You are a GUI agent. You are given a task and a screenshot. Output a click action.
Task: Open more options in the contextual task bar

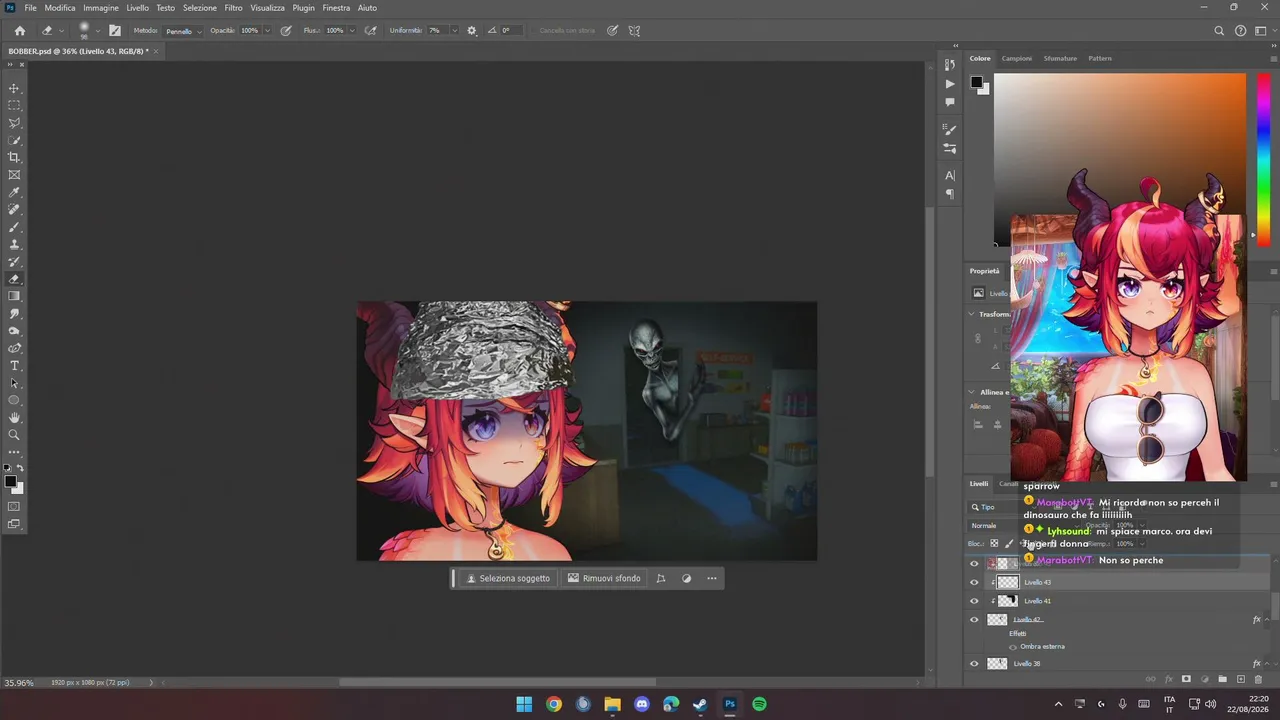(x=712, y=578)
